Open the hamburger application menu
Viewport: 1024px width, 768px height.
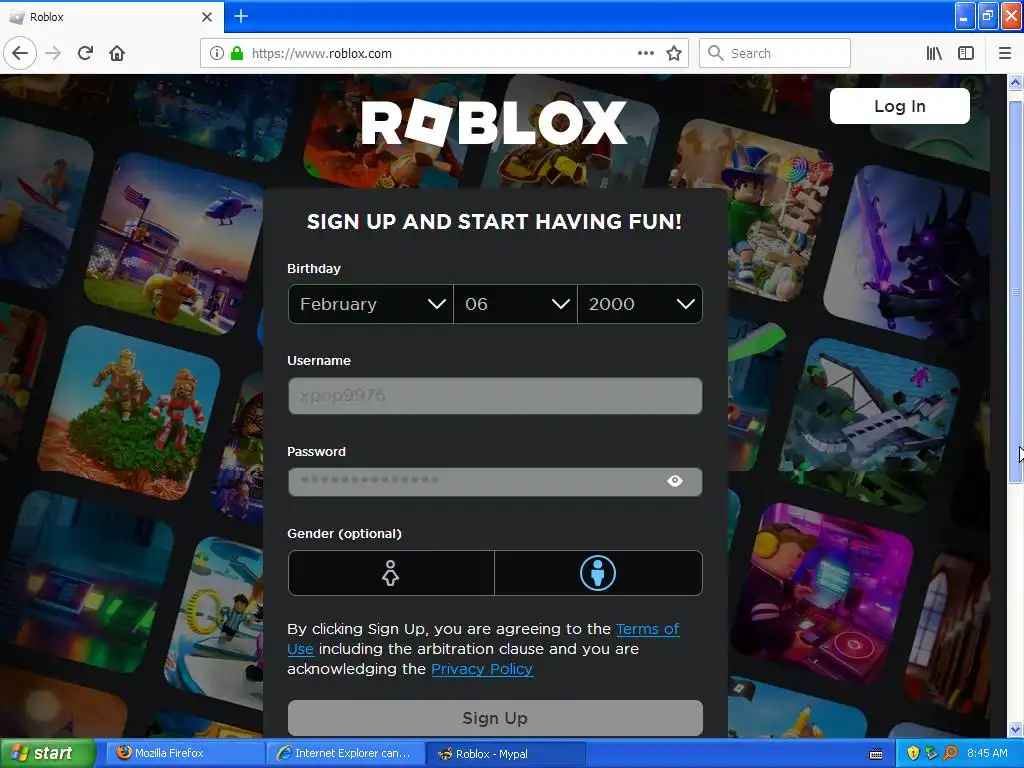tap(1005, 53)
